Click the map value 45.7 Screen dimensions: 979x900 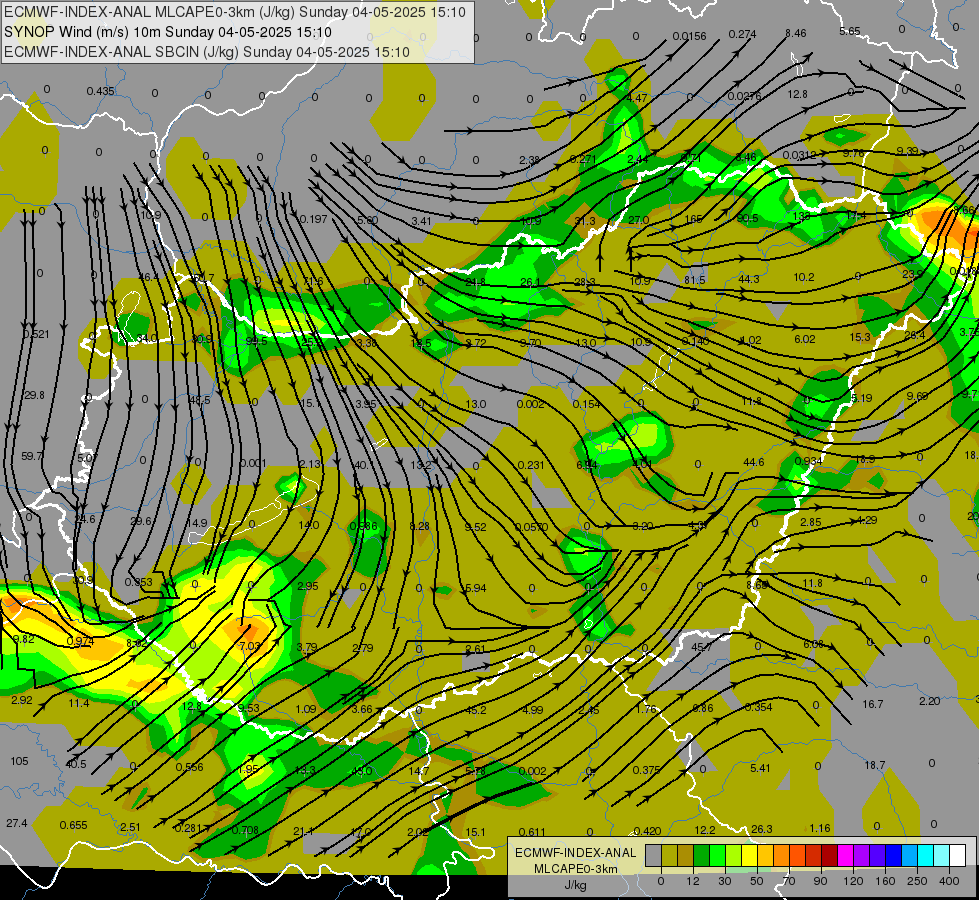[702, 647]
